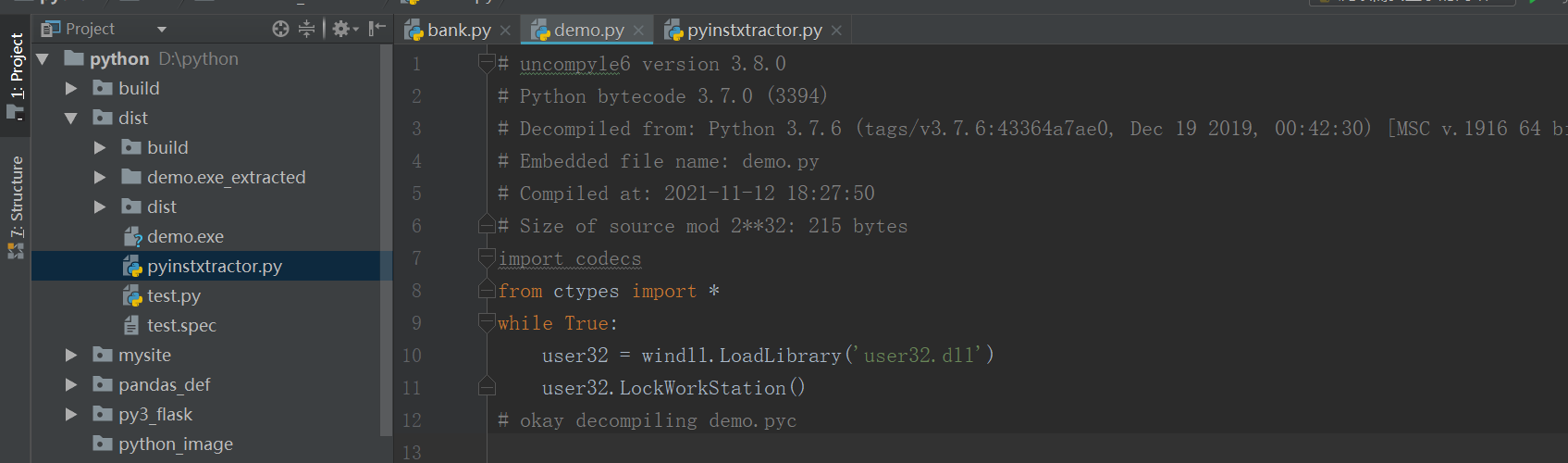1568x463 pixels.
Task: Fold the comment block at line 1
Action: (x=487, y=64)
